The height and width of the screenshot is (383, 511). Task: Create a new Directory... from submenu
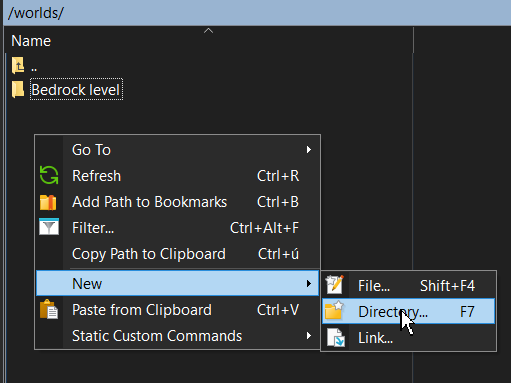408,311
